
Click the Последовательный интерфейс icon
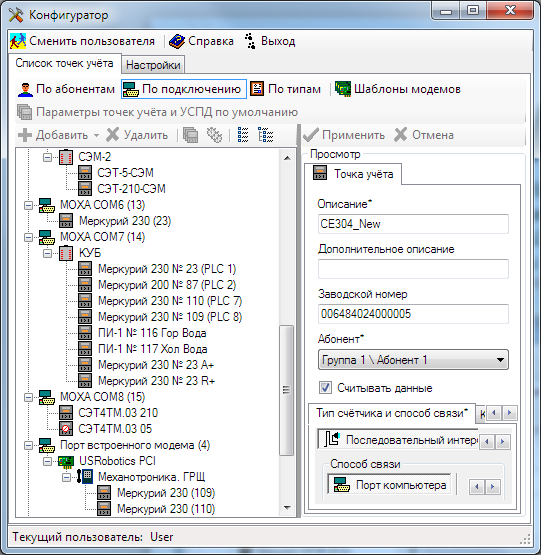click(332, 439)
